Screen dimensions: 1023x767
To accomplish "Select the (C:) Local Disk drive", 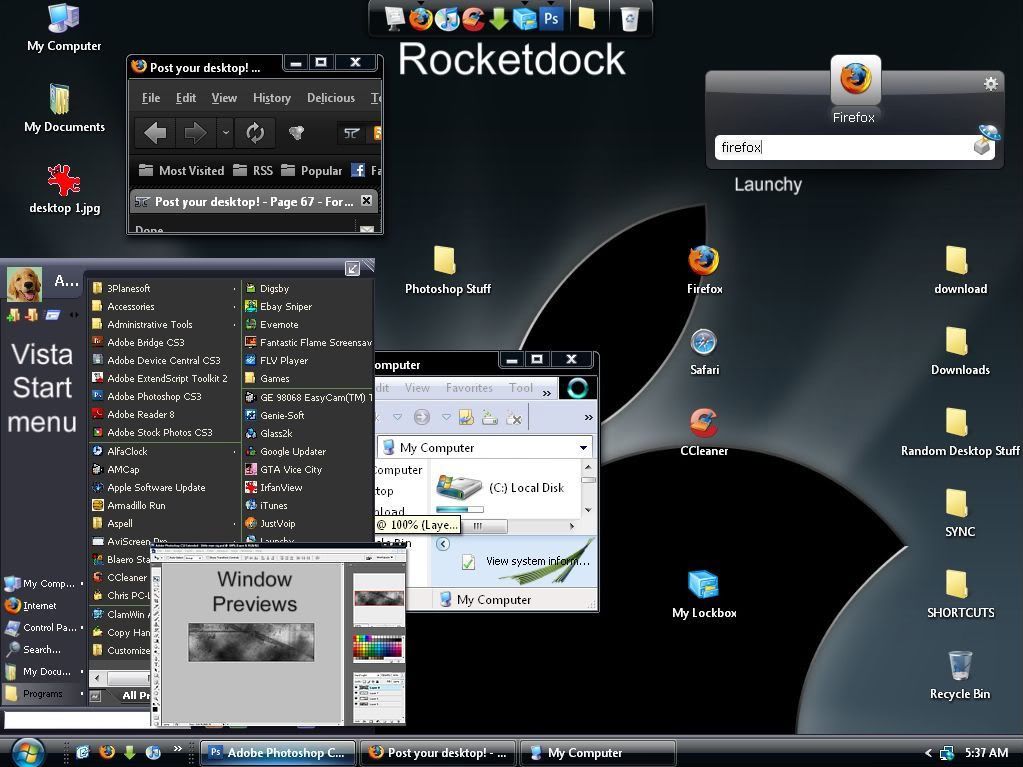I will 500,488.
